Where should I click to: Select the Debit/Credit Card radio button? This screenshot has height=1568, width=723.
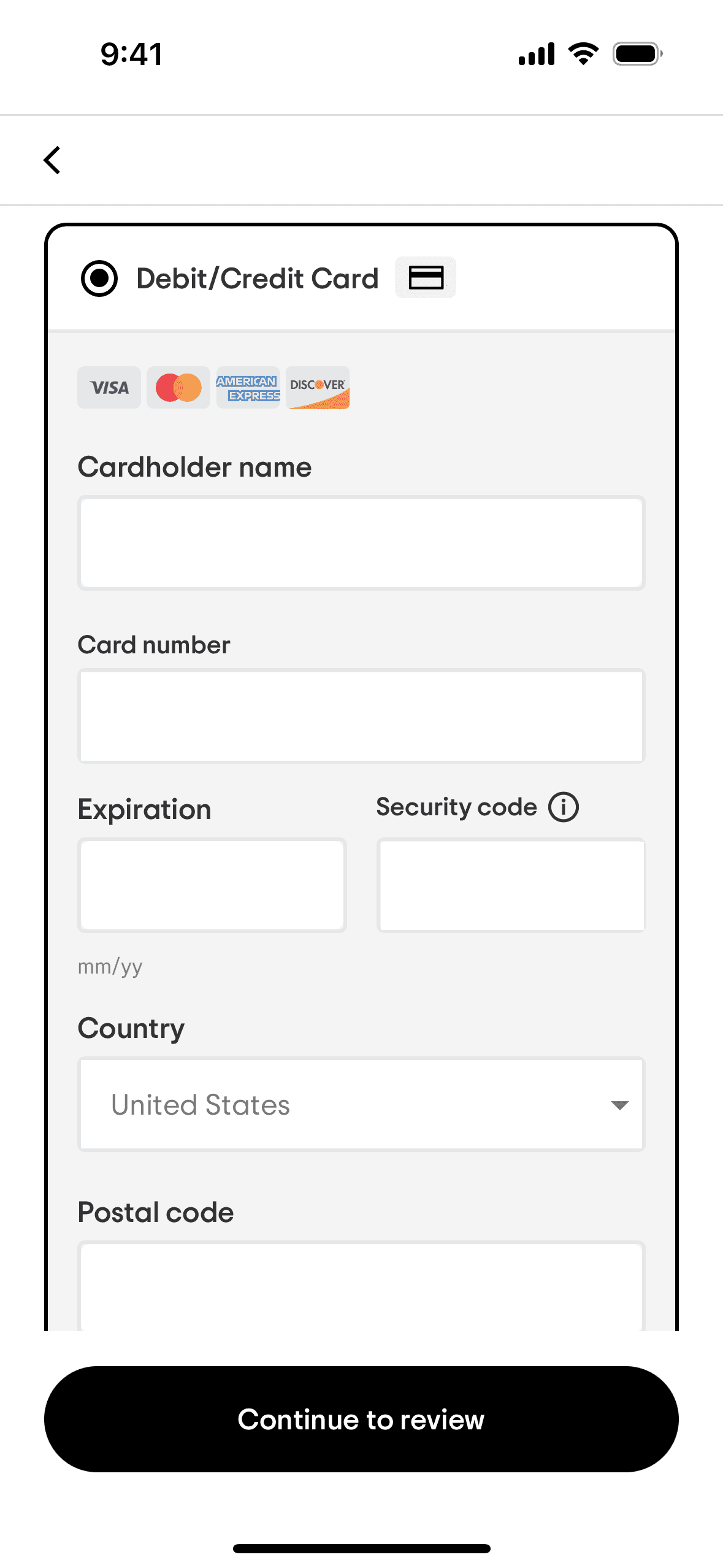99,279
